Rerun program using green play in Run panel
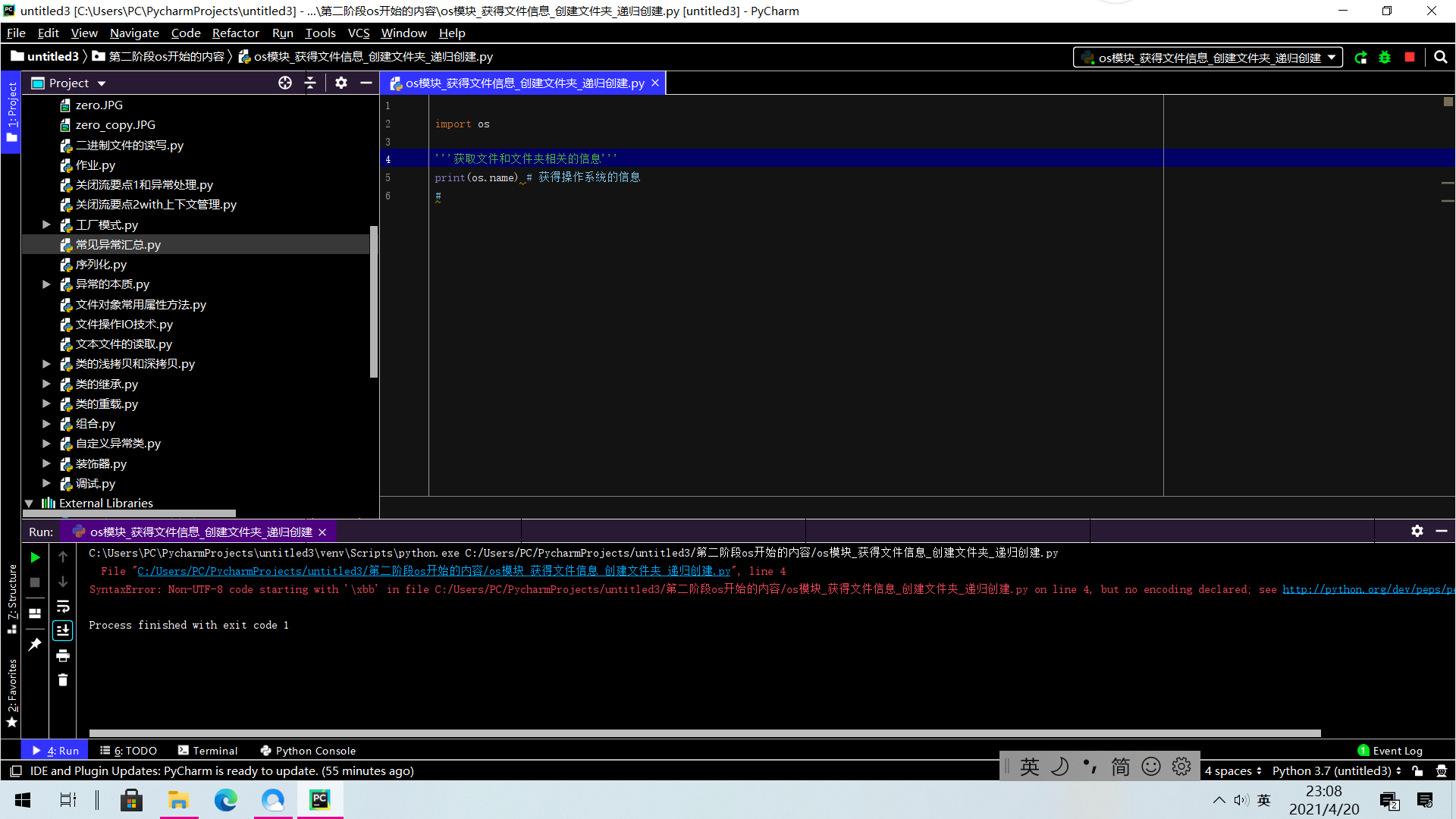 pos(35,557)
